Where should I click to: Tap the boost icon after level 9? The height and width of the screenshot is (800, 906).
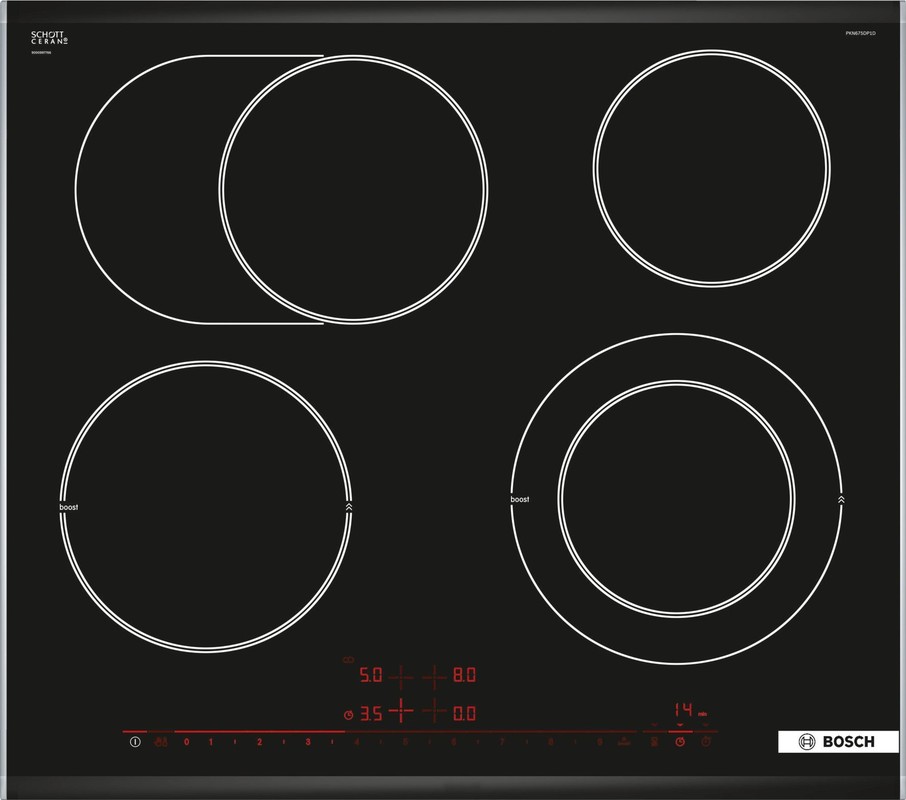click(623, 742)
